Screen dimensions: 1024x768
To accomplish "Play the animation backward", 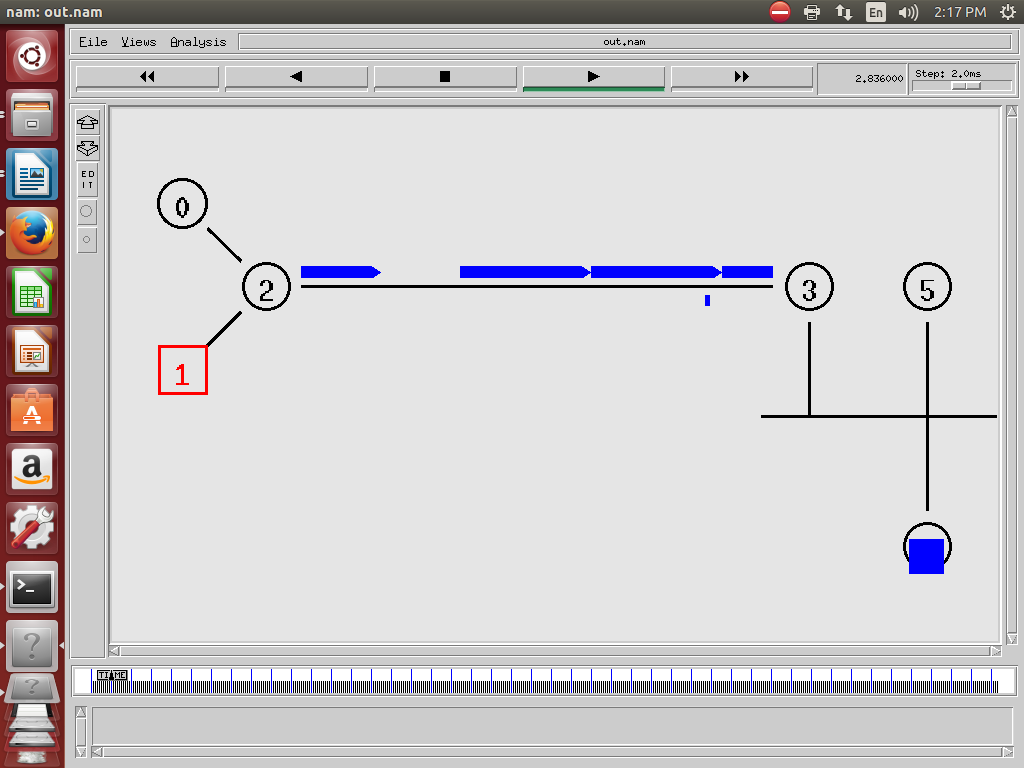I will click(296, 77).
